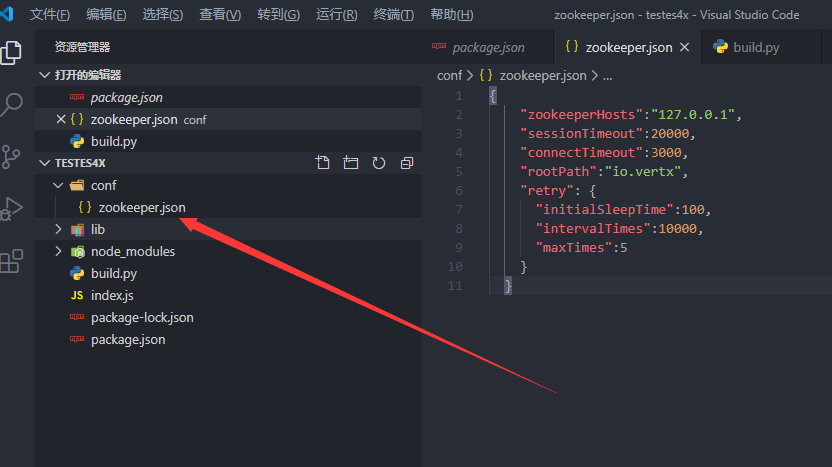The height and width of the screenshot is (467, 832).
Task: Collapse the conf folder
Action: [x=58, y=185]
